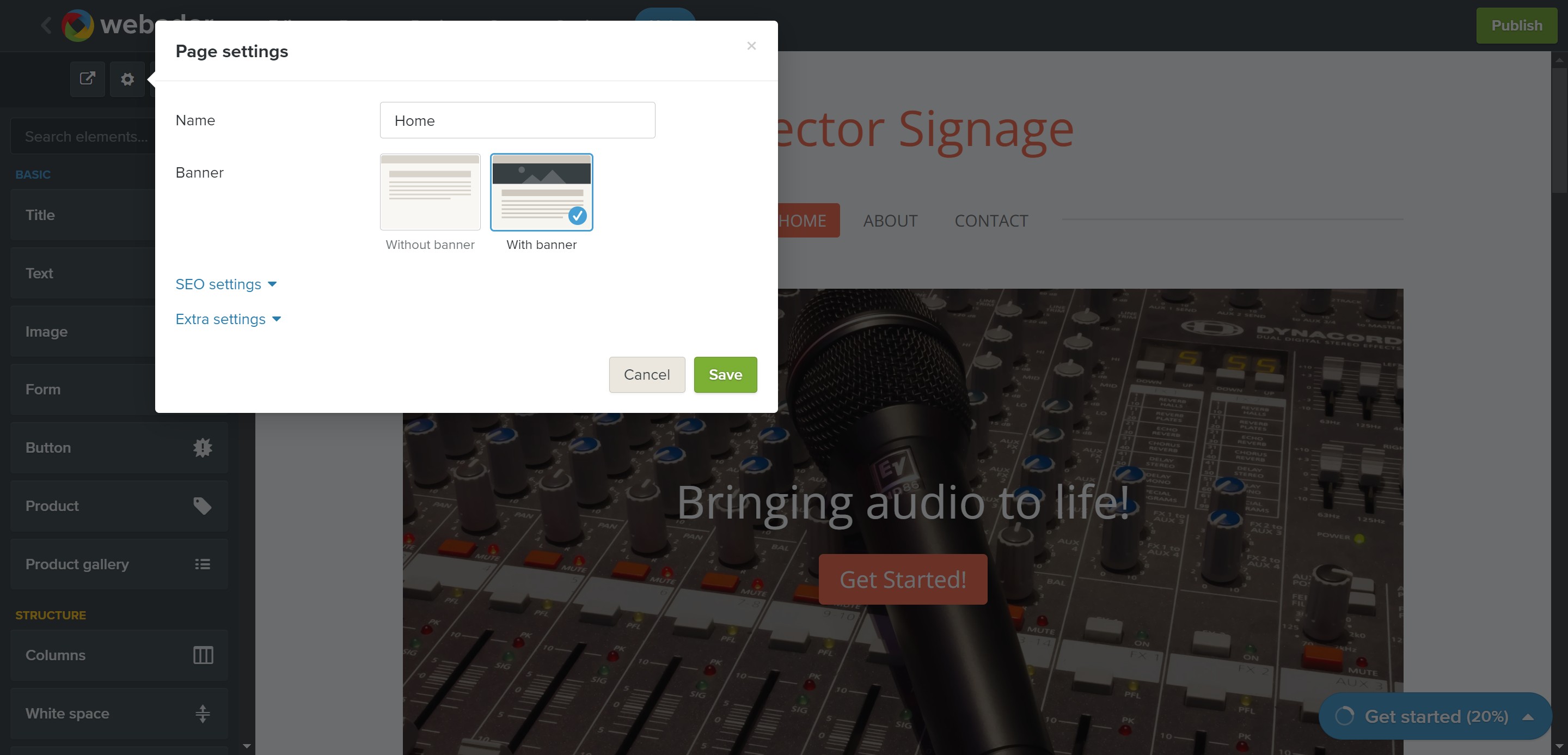Save the page settings
This screenshot has height=755, width=1568.
[725, 374]
